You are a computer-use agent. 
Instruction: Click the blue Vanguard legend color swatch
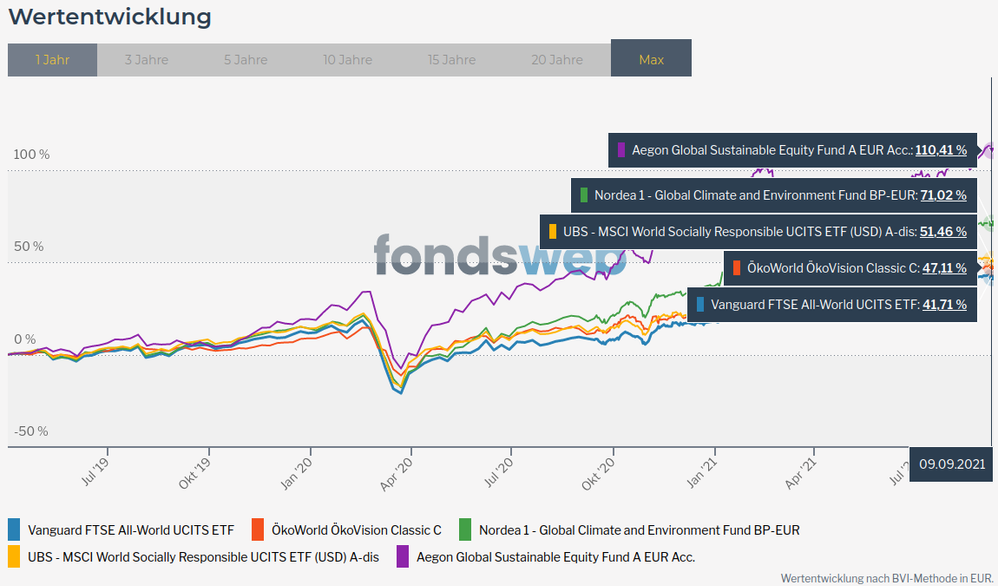(14, 530)
